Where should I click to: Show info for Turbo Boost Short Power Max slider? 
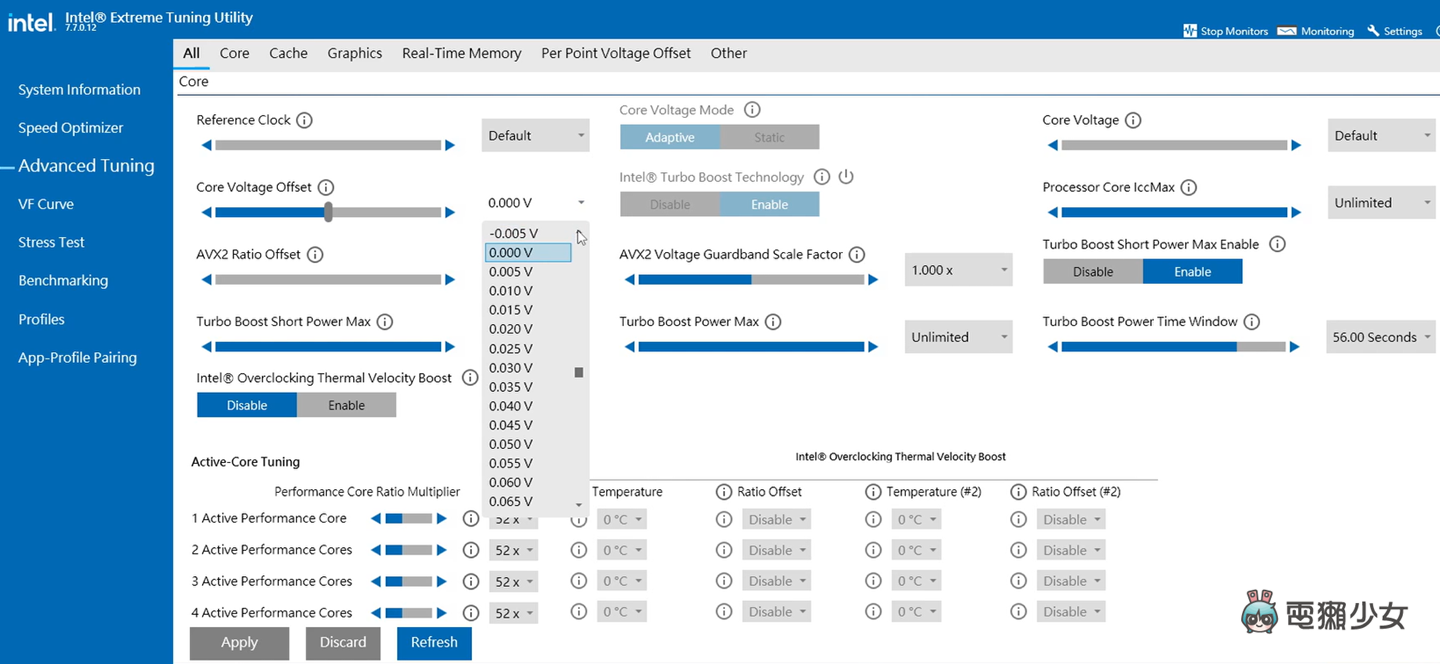pyautogui.click(x=385, y=322)
